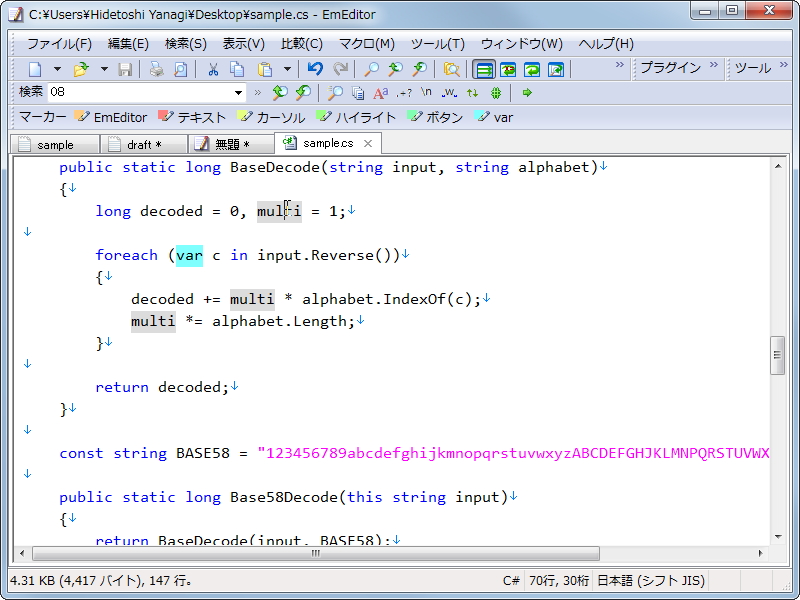Open the New file dropdown arrow
Screen dimensions: 800x600
coord(57,69)
